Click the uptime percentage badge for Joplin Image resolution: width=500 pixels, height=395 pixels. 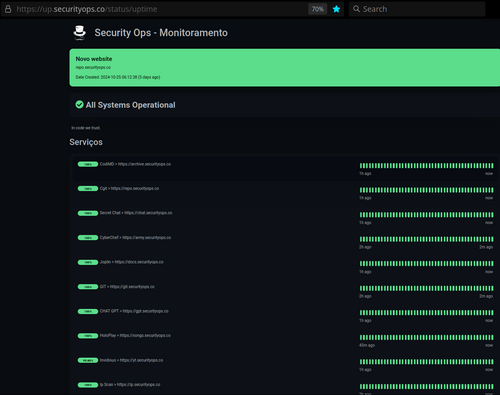88,262
